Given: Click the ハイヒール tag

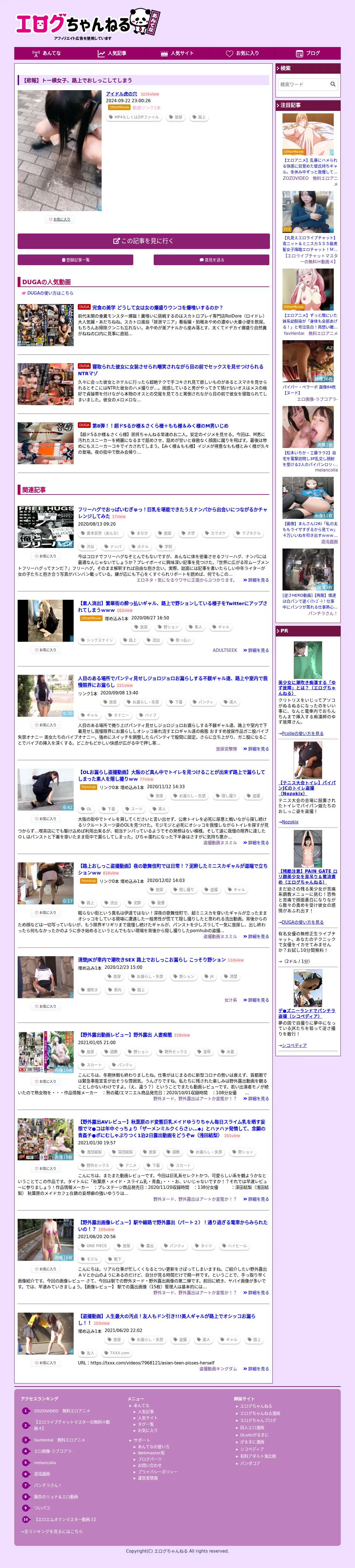Looking at the screenshot, I should 234,1246.
